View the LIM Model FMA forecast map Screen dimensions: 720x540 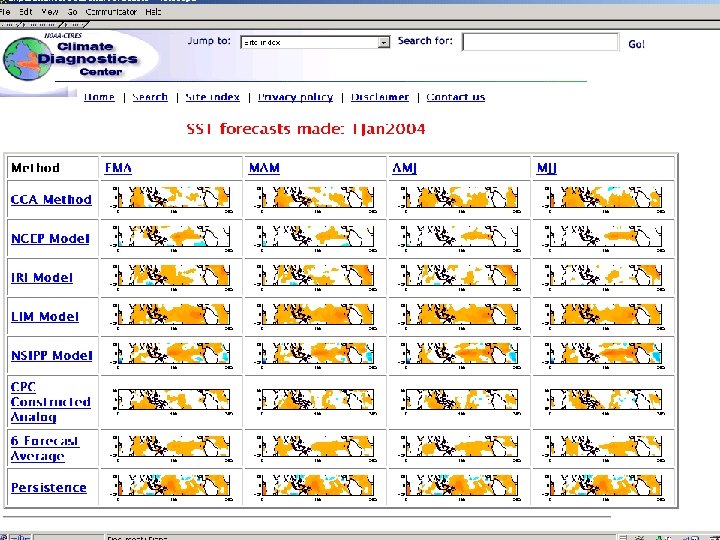(171, 316)
